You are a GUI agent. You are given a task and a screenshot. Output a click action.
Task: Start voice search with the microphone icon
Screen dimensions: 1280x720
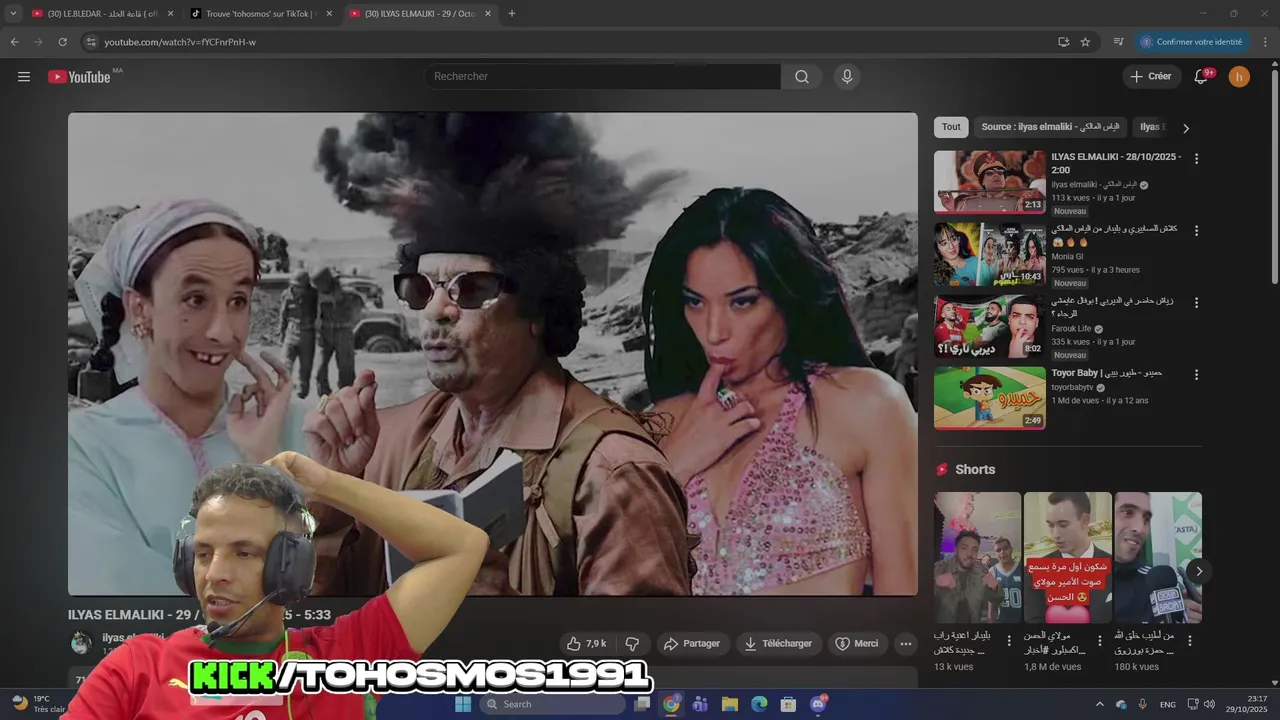click(x=847, y=77)
